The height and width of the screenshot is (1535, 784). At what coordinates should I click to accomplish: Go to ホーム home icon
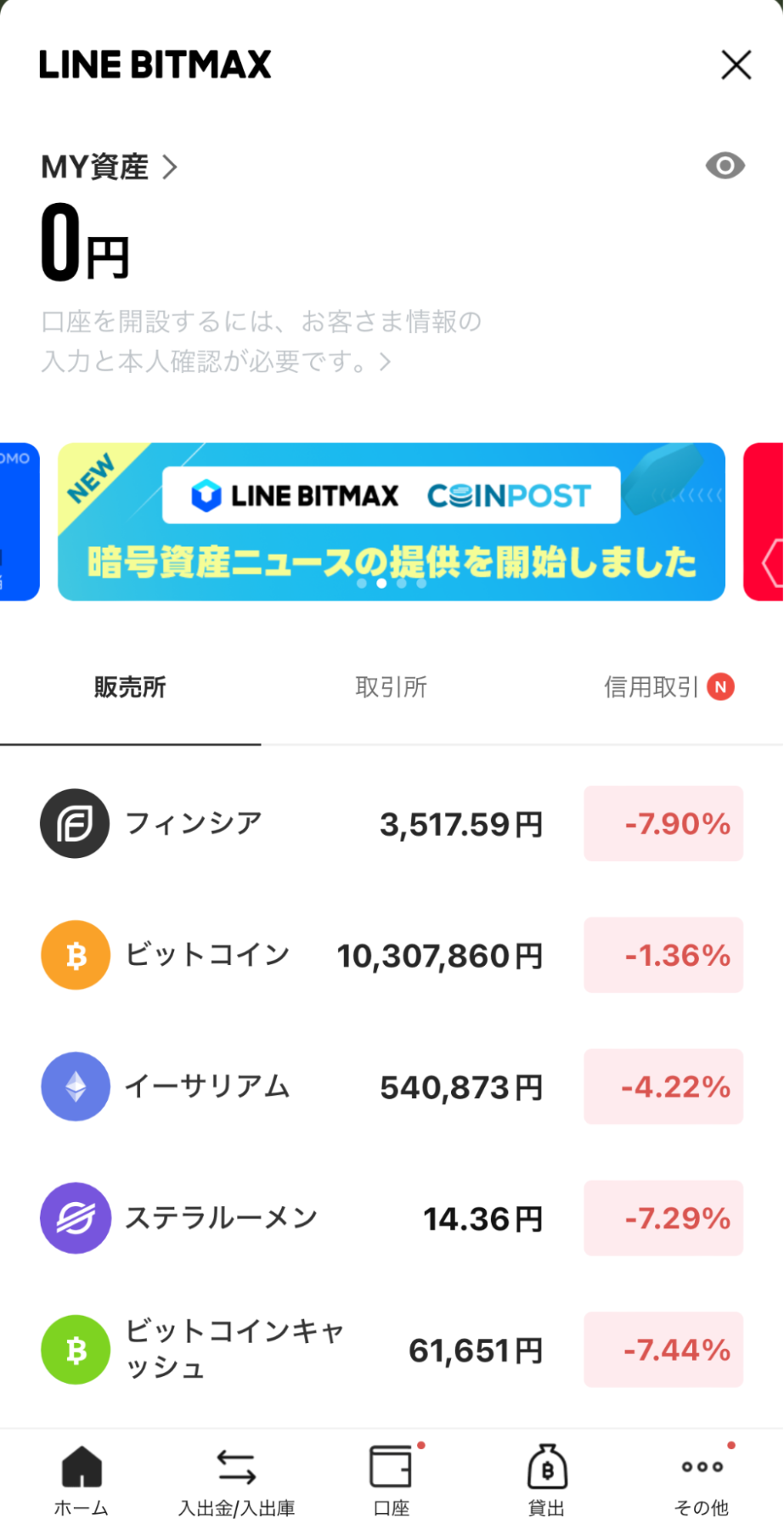82,1468
